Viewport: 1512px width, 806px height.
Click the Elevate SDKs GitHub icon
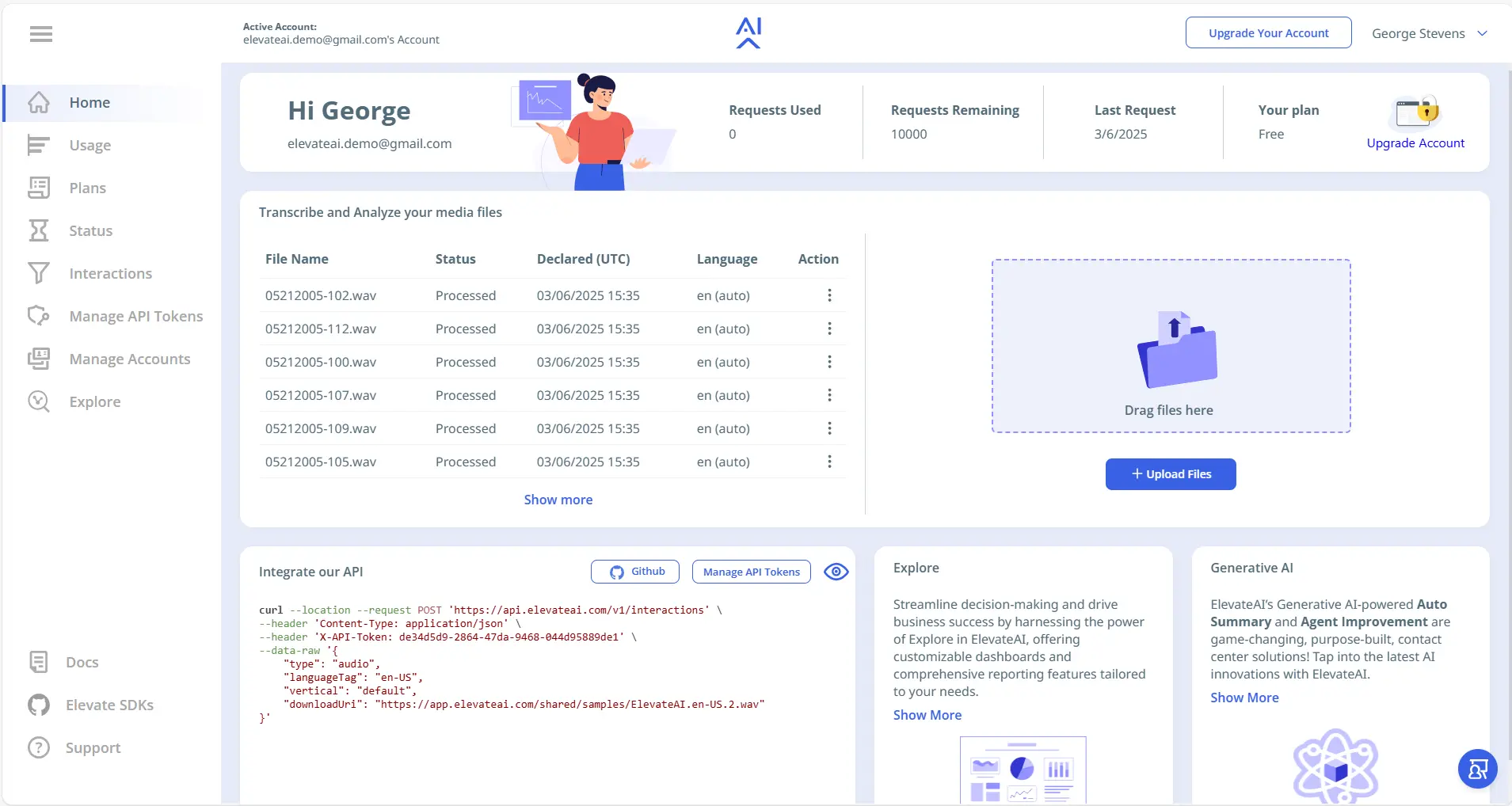38,705
